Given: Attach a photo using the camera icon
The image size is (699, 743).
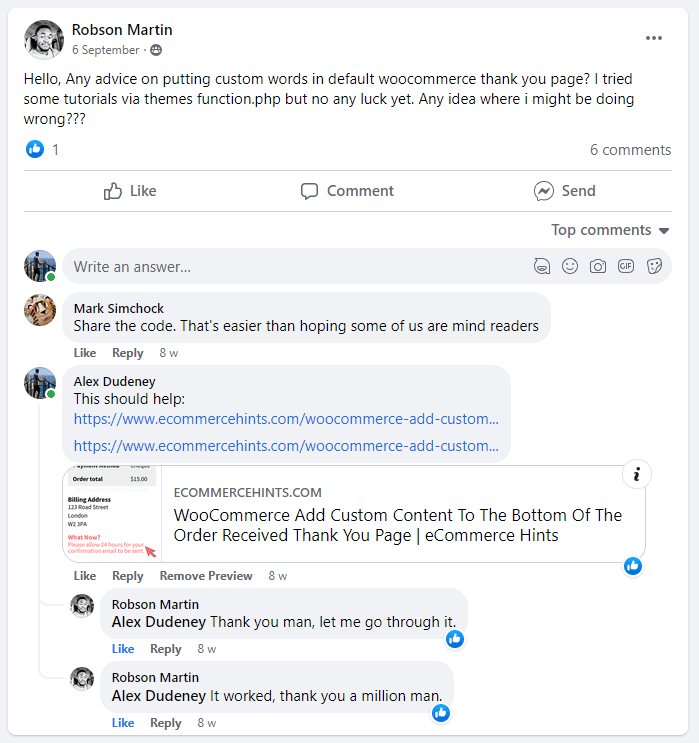Looking at the screenshot, I should point(598,266).
